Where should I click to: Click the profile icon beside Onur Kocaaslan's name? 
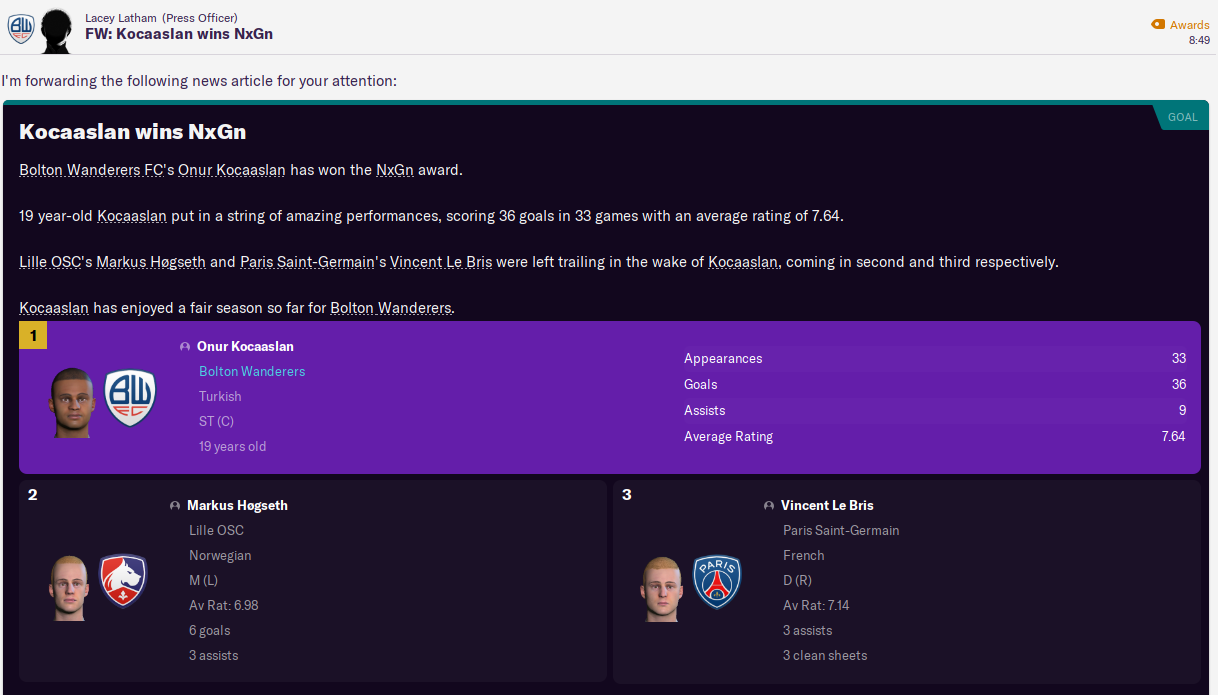186,346
